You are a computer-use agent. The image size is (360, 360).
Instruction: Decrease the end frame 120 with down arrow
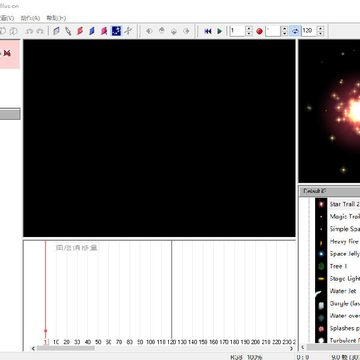pyautogui.click(x=320, y=34)
